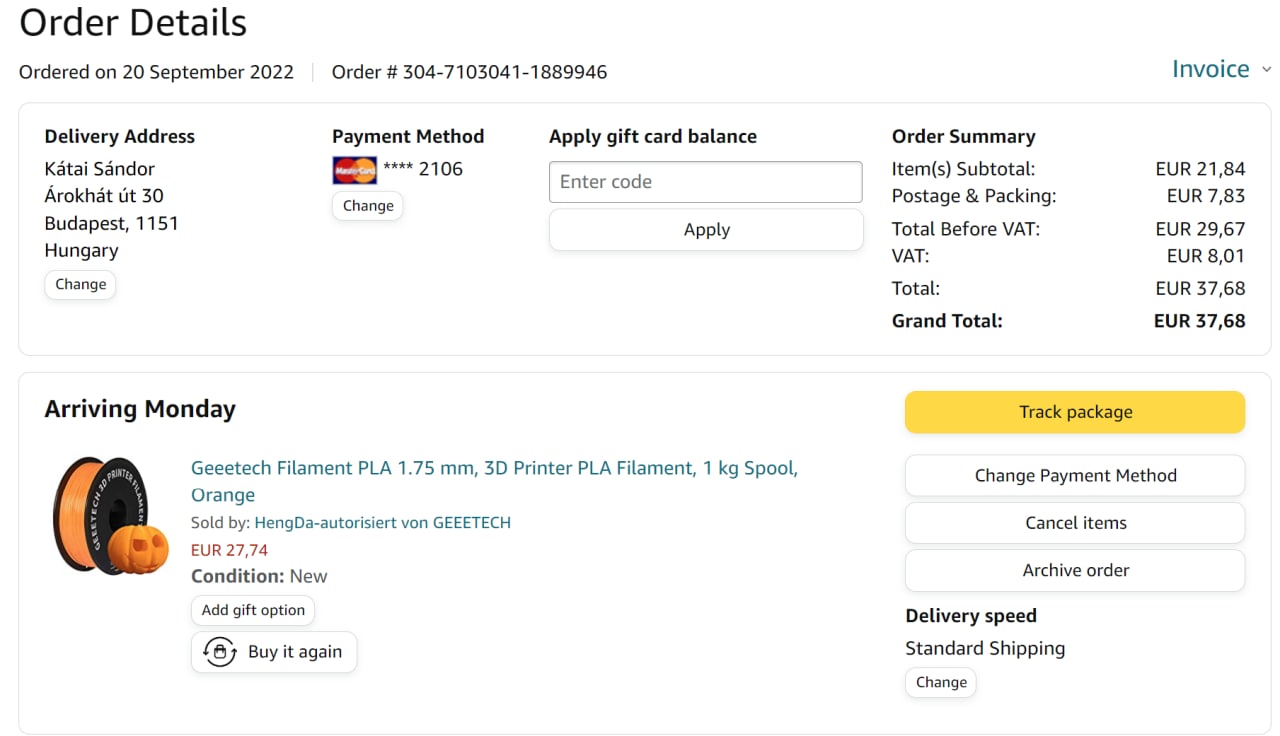
Task: Select Cancel items
Action: [x=1074, y=523]
